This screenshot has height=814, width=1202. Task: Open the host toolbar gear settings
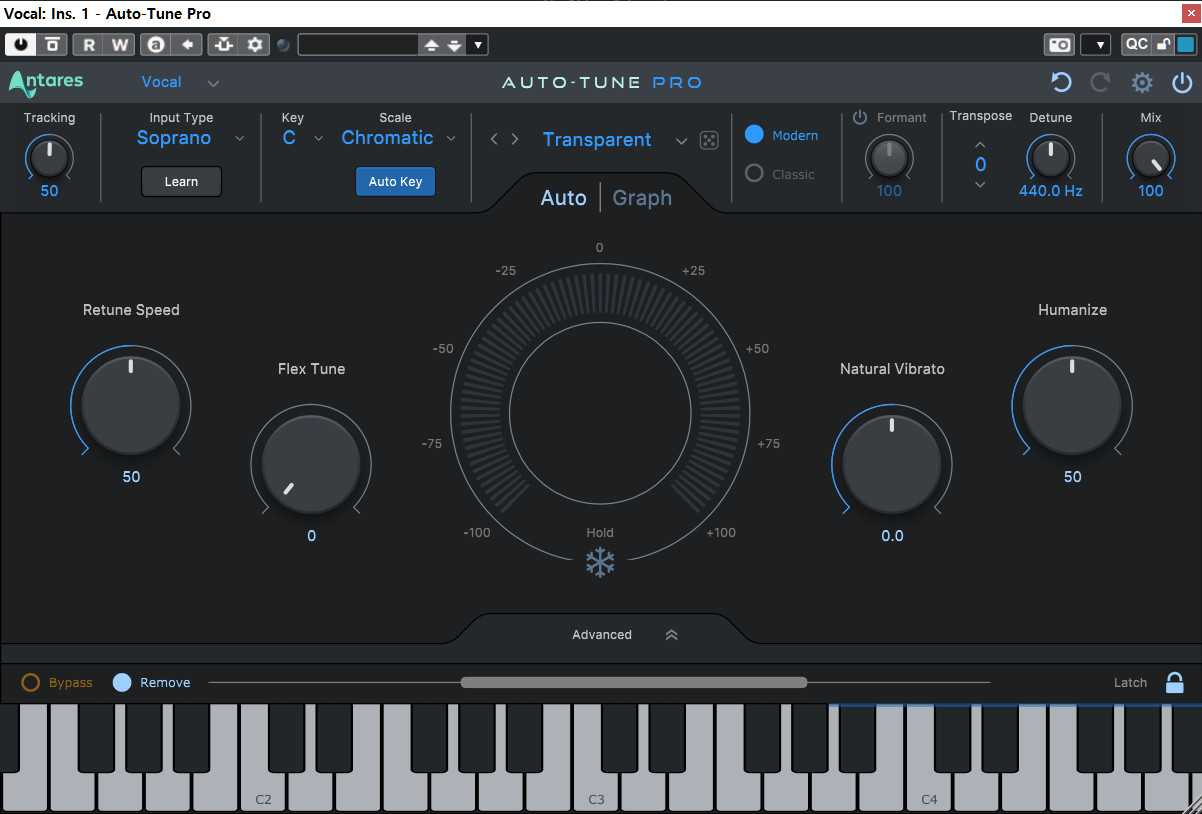(x=255, y=45)
